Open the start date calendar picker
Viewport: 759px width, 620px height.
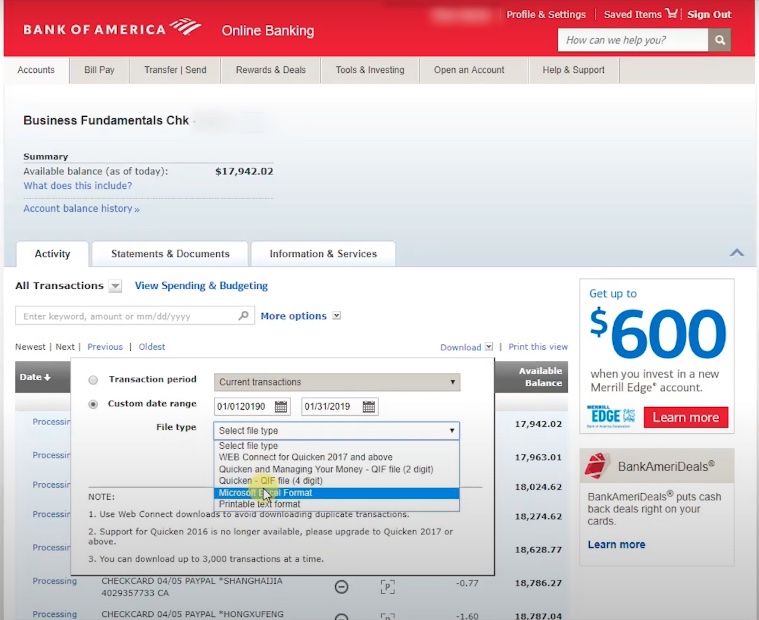281,407
